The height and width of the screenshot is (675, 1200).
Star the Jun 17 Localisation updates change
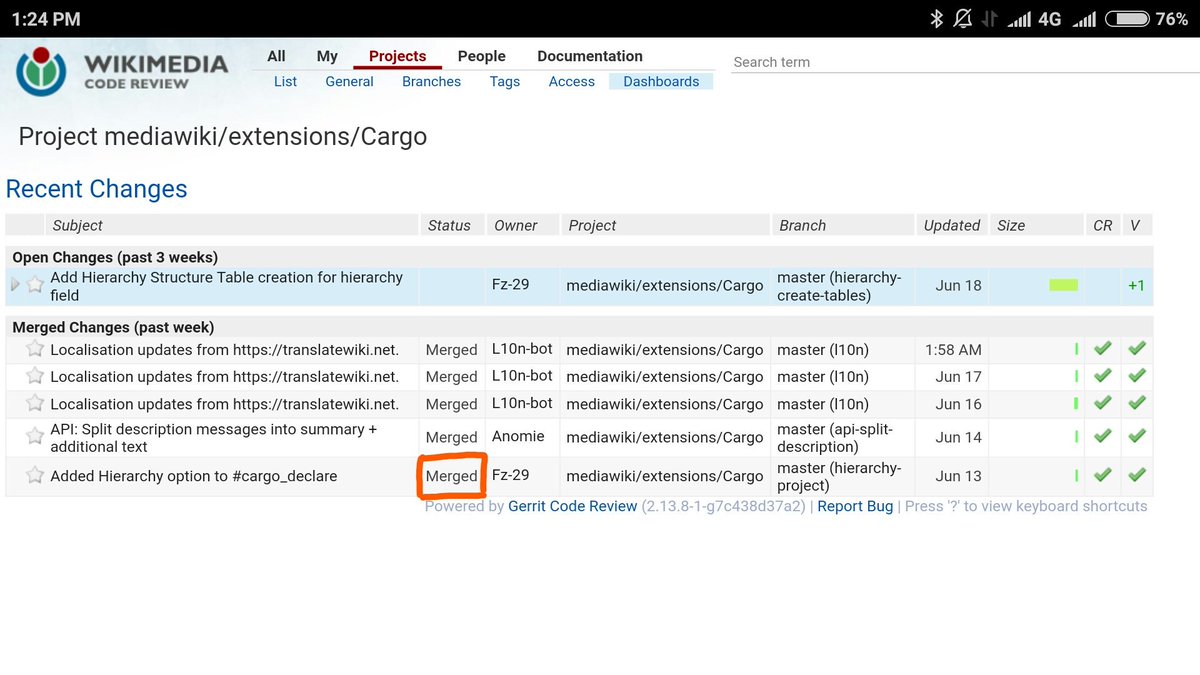pyautogui.click(x=35, y=376)
